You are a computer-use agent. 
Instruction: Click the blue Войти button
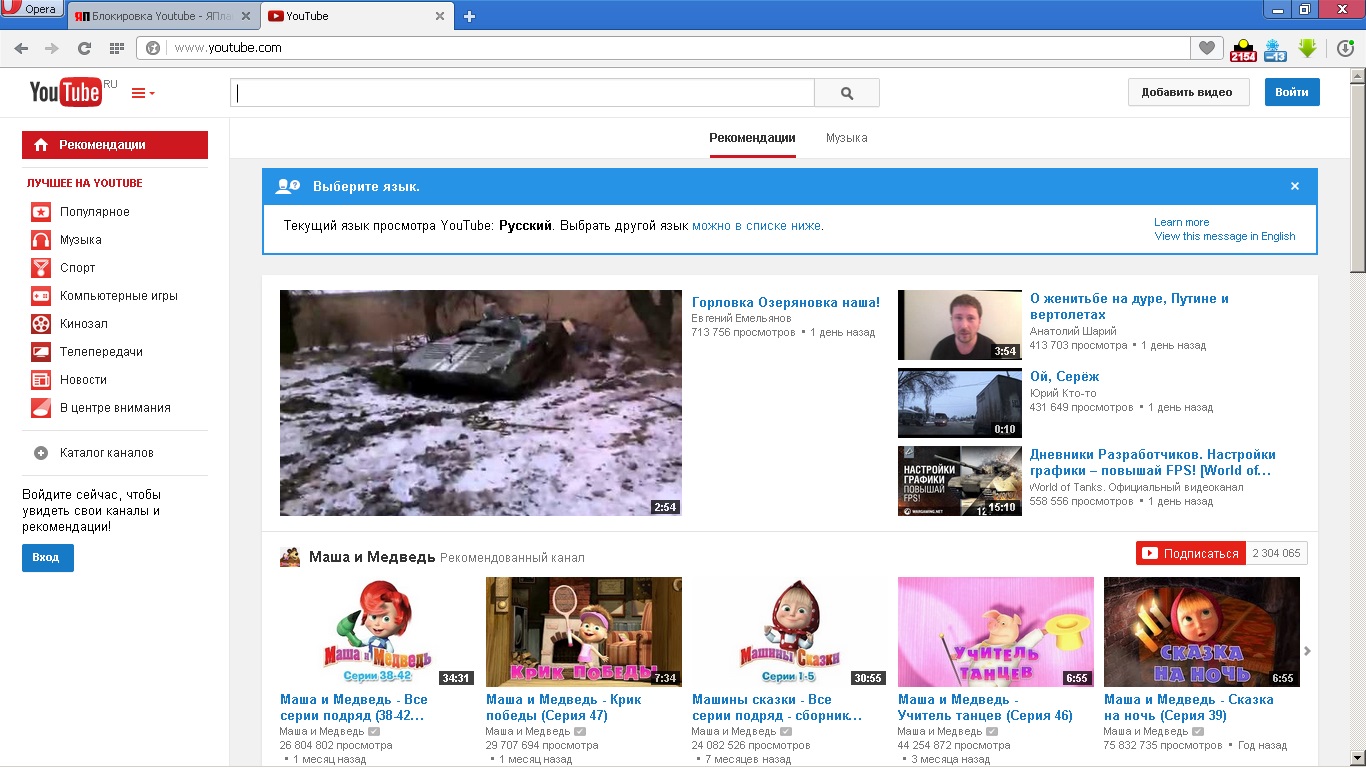[x=1292, y=92]
